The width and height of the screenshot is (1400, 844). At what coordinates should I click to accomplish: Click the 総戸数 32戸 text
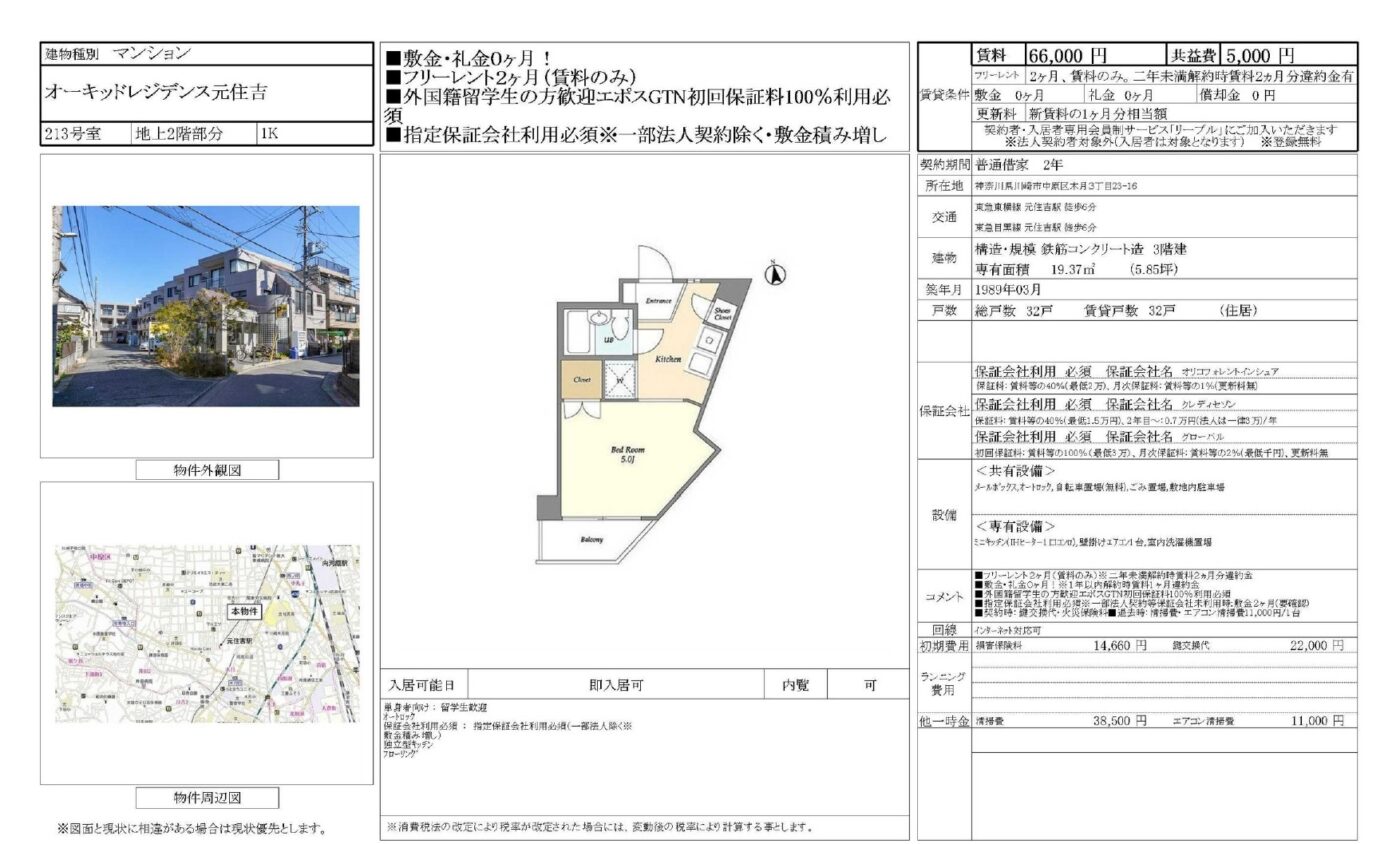1013,311
